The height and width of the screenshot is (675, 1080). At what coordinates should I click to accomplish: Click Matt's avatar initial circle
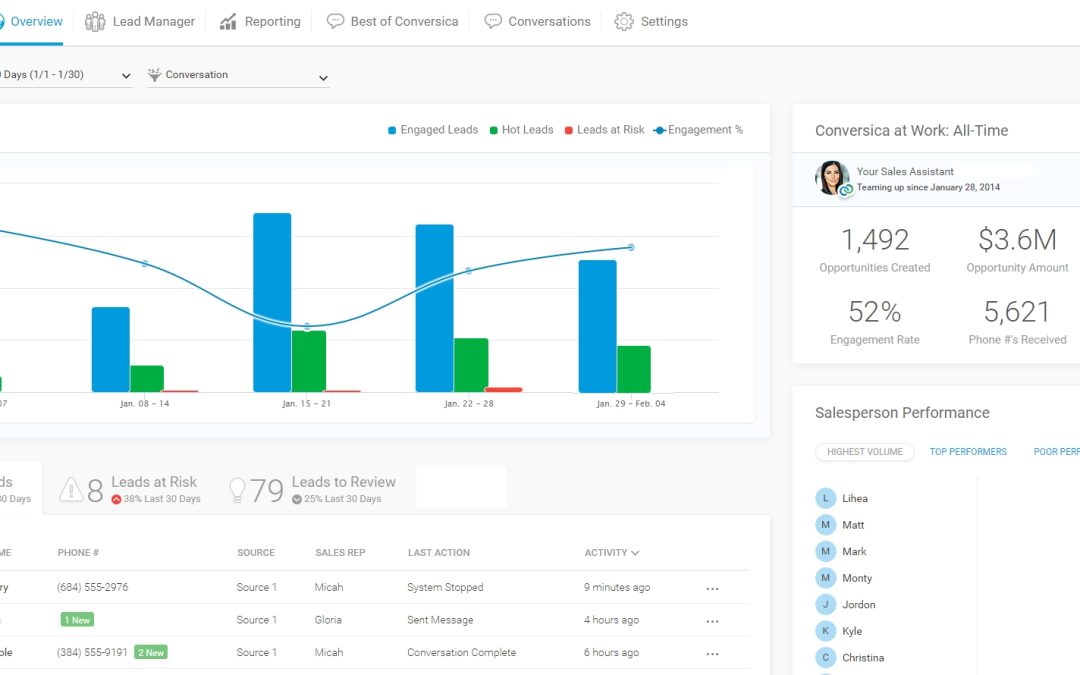pyautogui.click(x=825, y=525)
